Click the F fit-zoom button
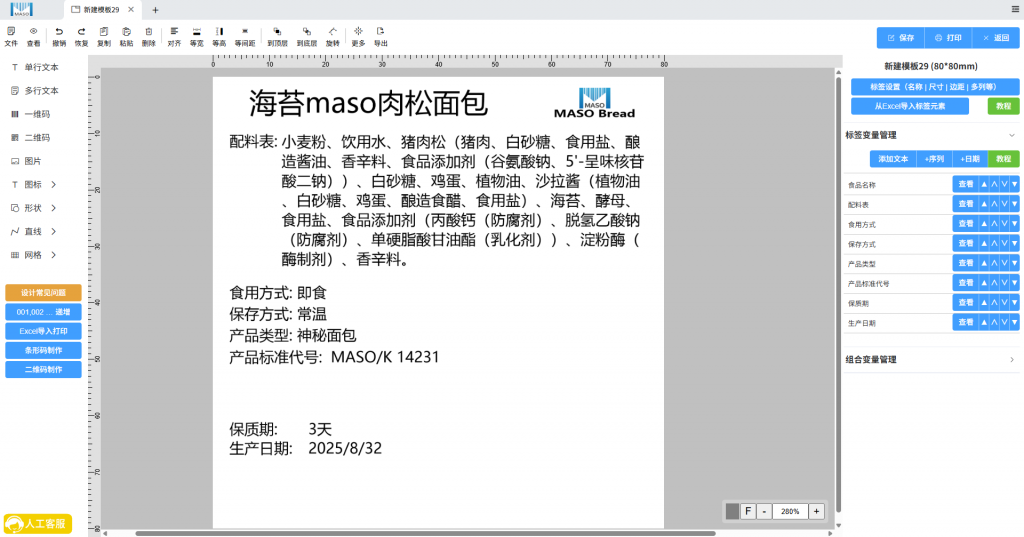This screenshot has height=537, width=1024. click(748, 512)
